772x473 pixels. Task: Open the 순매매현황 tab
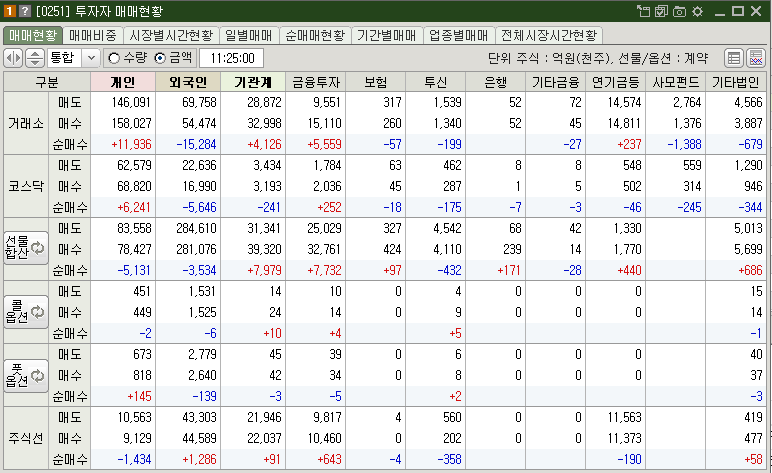315,35
